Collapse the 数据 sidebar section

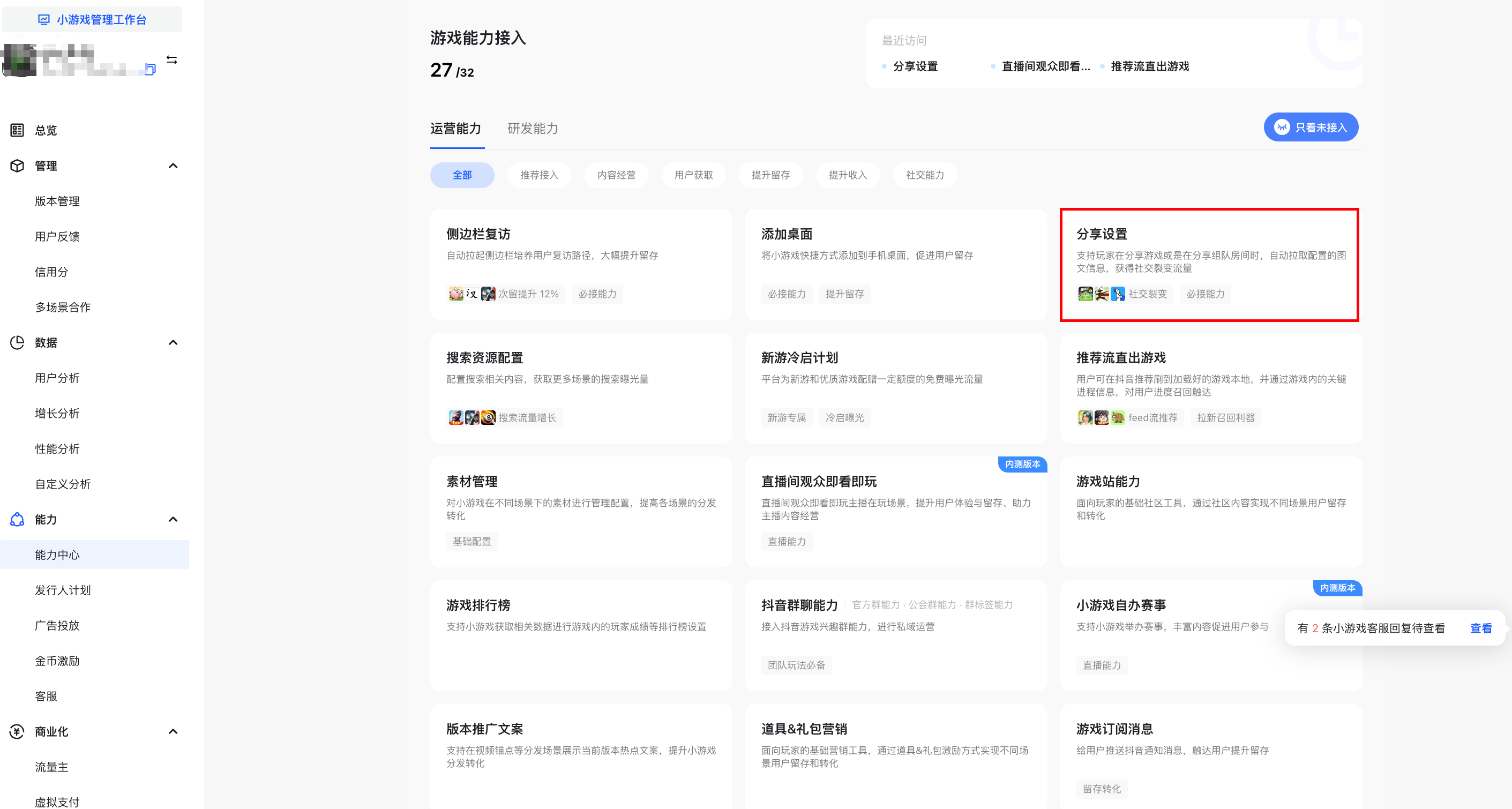pos(173,342)
